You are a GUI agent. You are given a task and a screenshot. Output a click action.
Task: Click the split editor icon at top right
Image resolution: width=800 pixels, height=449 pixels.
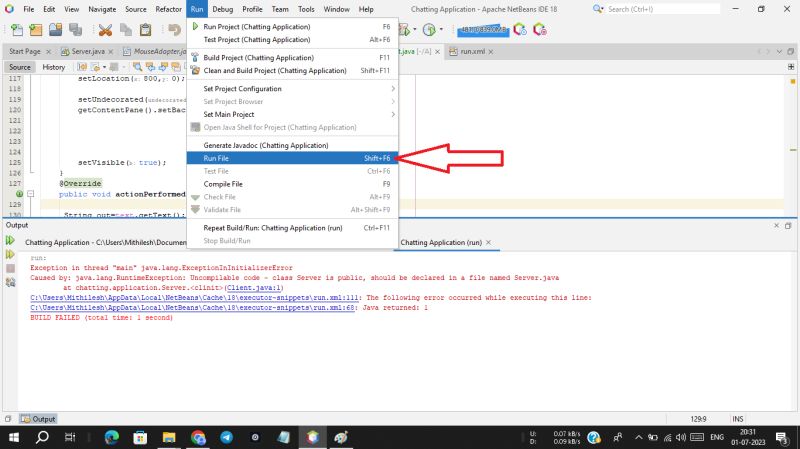click(x=791, y=67)
